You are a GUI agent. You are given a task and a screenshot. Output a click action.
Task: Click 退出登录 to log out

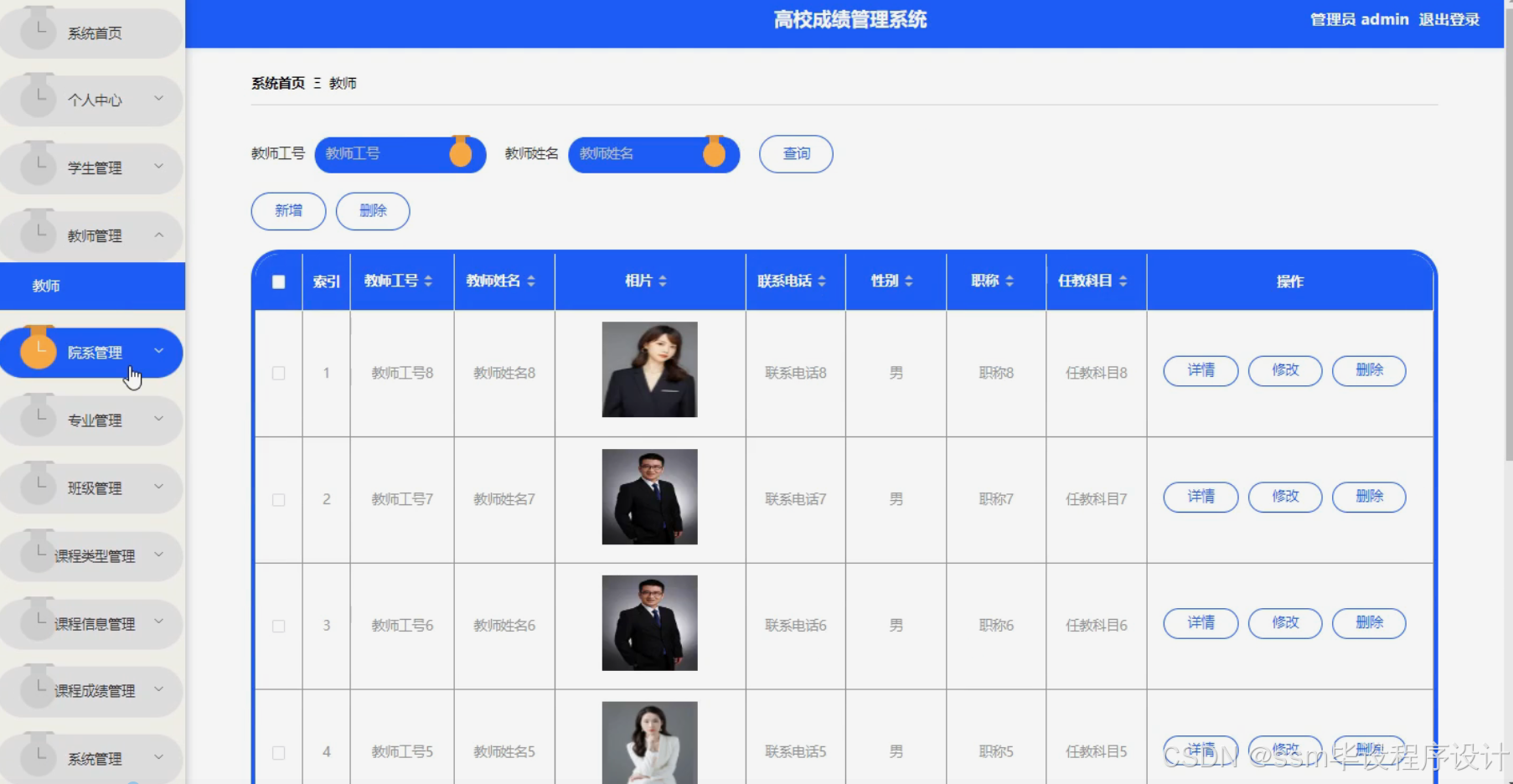[x=1449, y=19]
